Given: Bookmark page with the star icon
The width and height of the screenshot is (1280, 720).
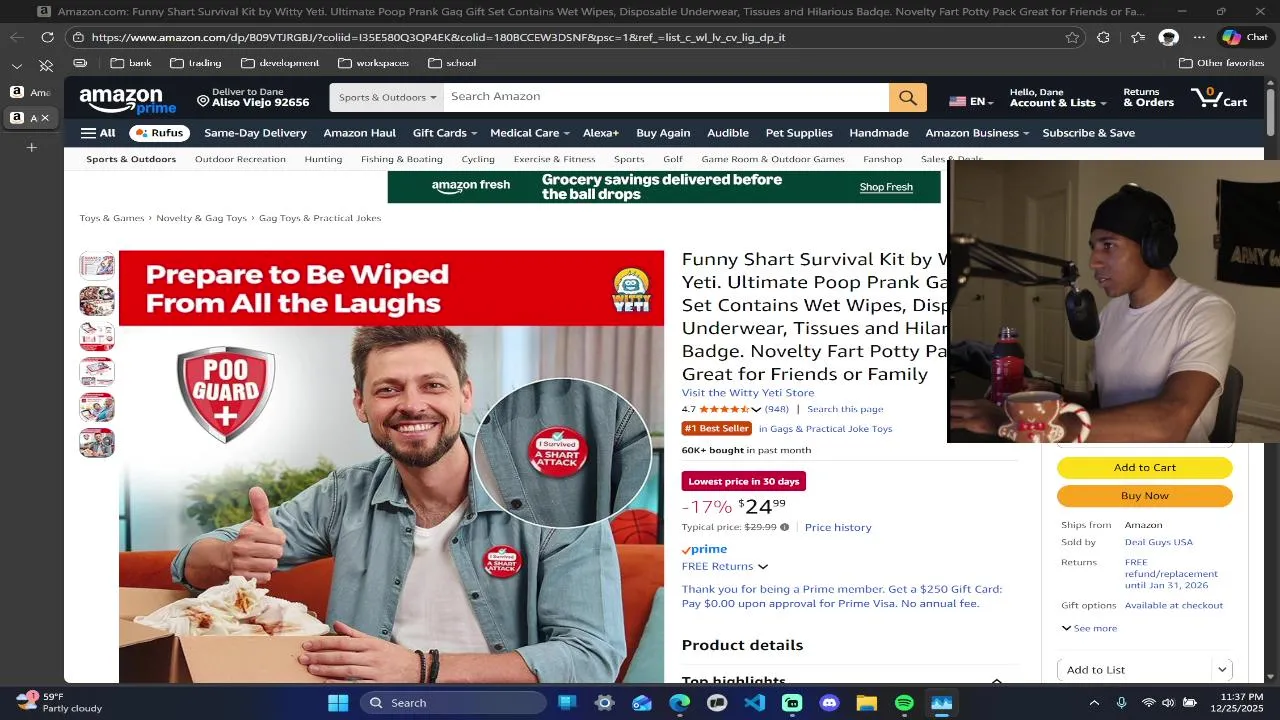Looking at the screenshot, I should coord(1072,37).
